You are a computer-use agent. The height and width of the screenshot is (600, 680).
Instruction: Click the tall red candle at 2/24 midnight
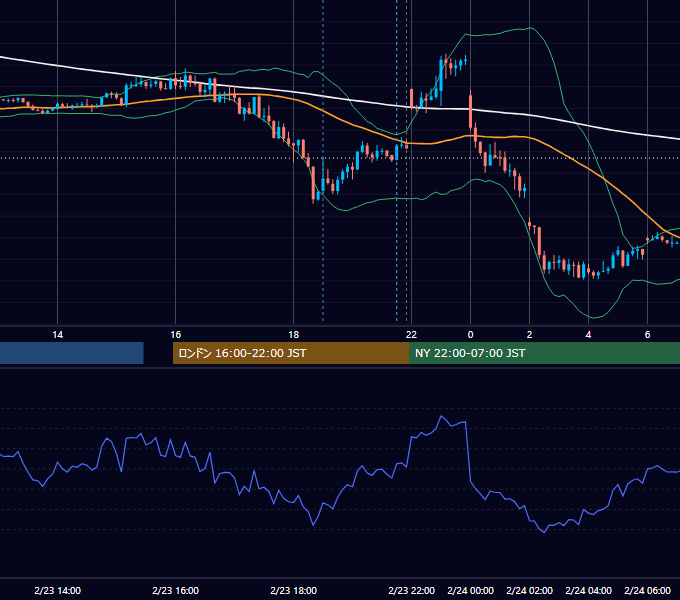point(471,112)
